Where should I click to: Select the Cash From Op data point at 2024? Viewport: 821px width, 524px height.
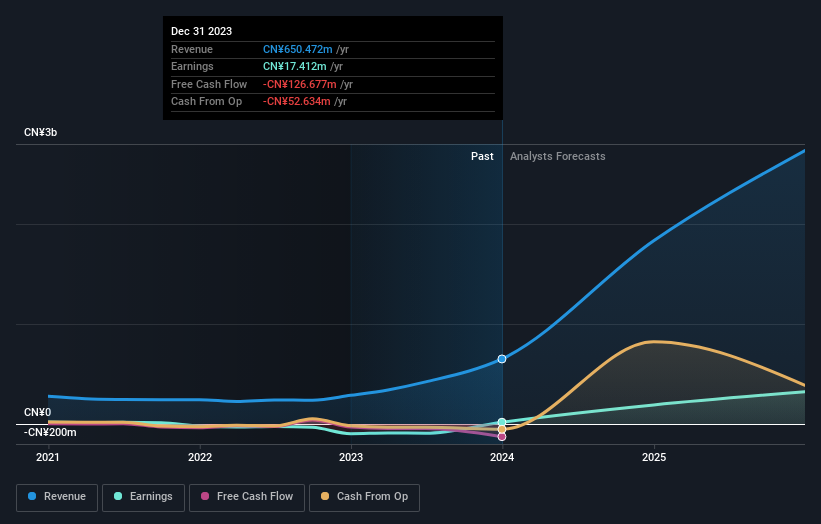tap(502, 429)
